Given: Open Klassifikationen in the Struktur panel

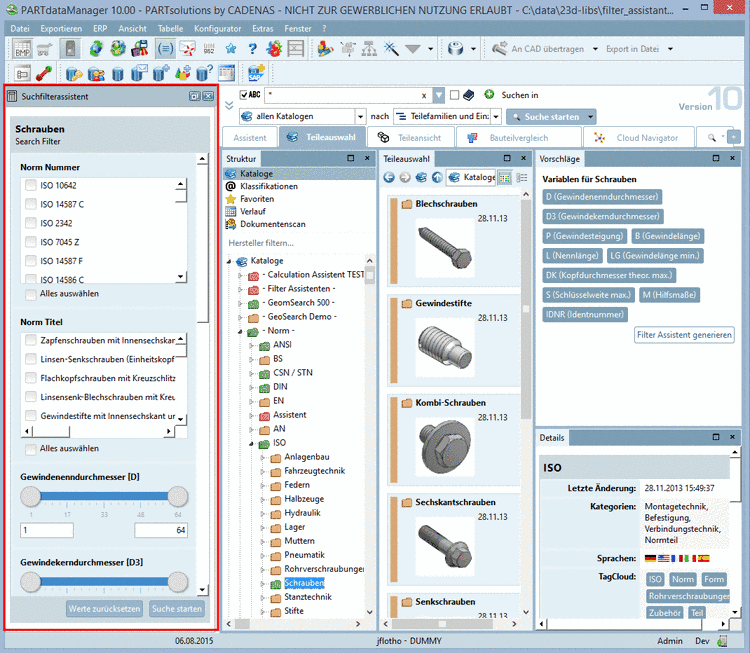Looking at the screenshot, I should click(x=268, y=186).
